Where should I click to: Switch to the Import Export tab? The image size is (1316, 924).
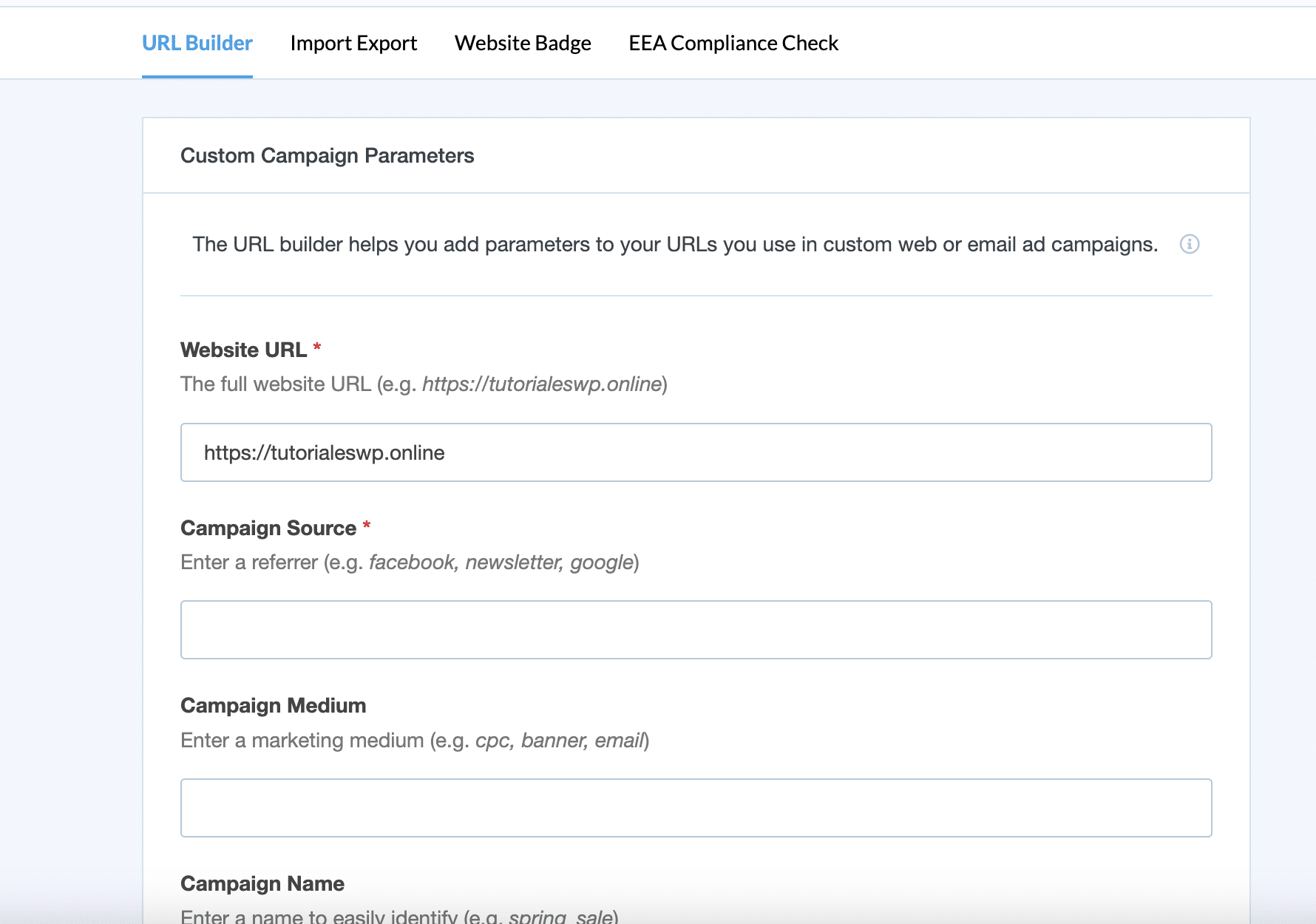click(x=353, y=44)
